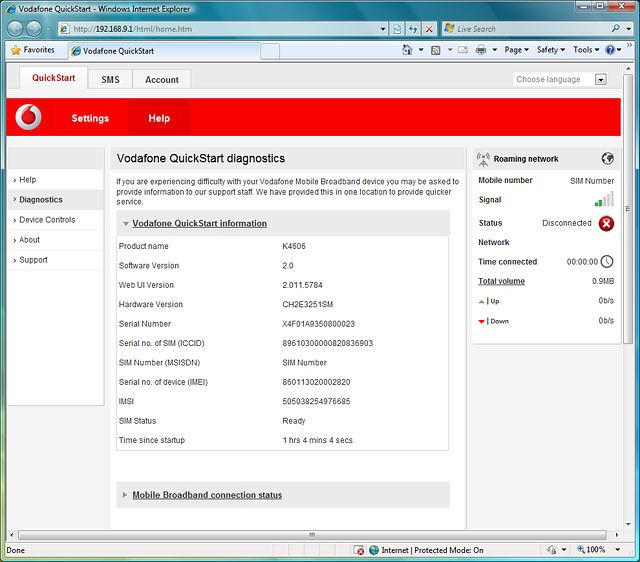Viewport: 640px width, 562px height.
Task: Click the Print icon in command bar
Action: pos(481,50)
